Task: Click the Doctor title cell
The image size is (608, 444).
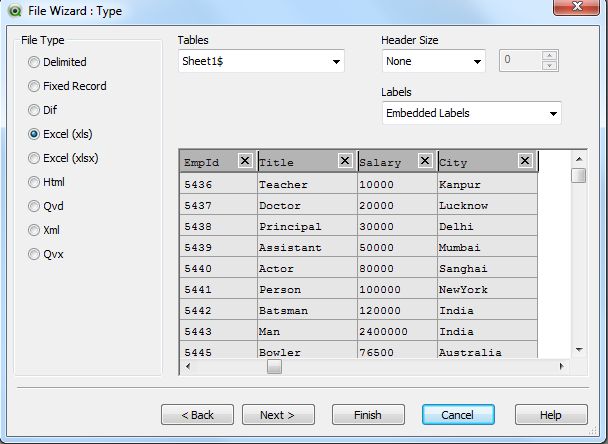Action: click(307, 205)
